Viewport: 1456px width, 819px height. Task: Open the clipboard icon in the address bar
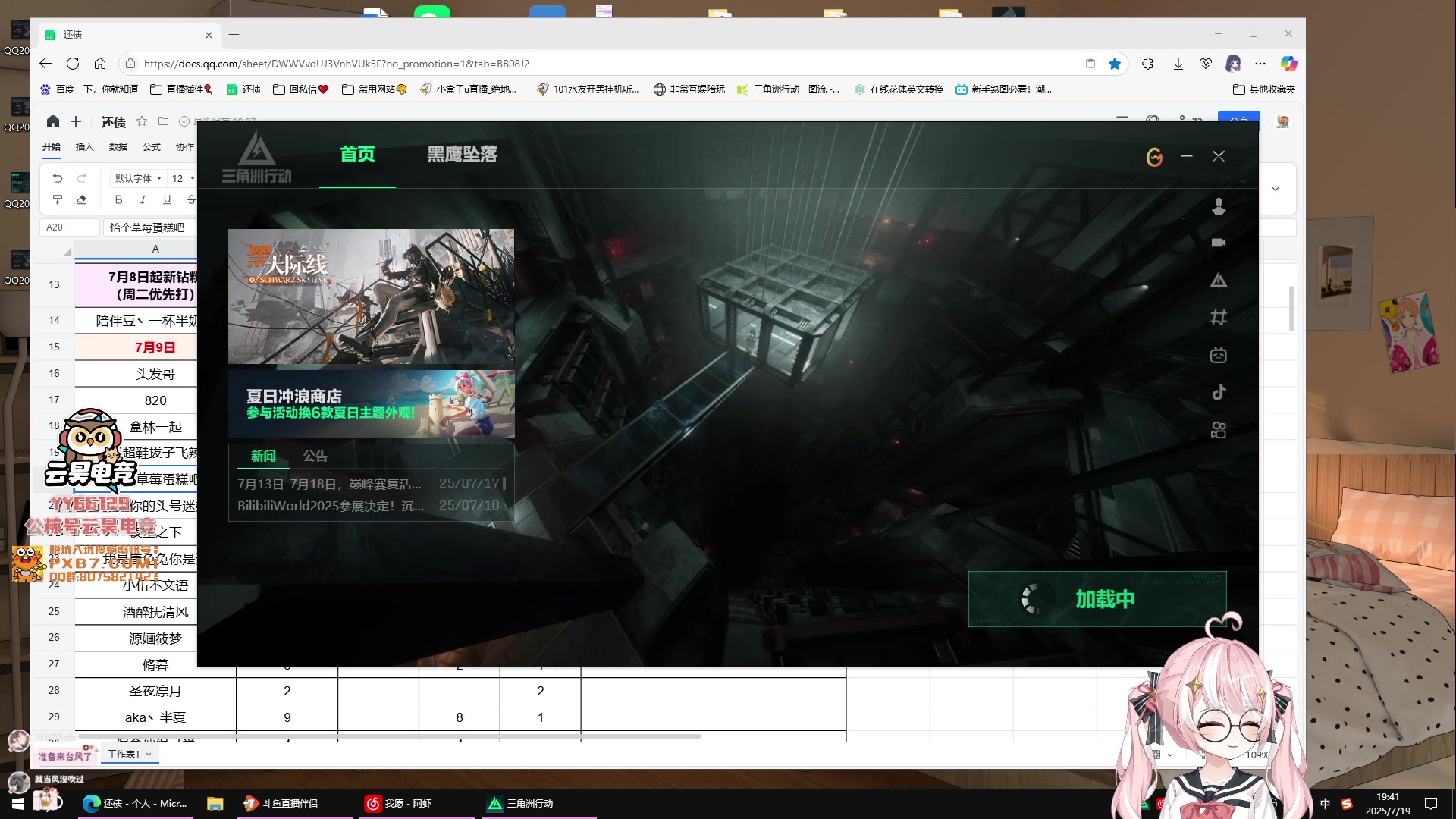coord(1090,64)
